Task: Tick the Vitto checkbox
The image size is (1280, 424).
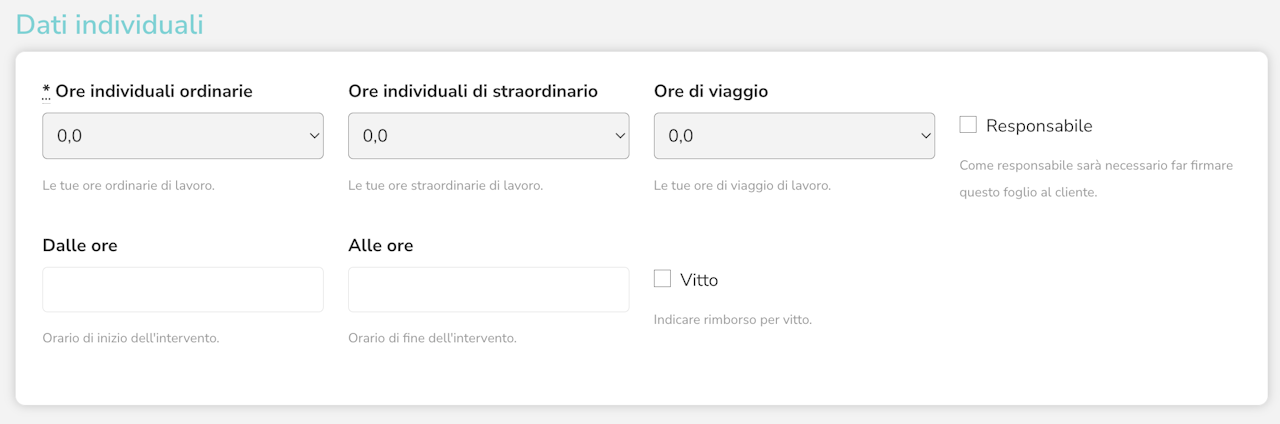Action: [x=662, y=279]
